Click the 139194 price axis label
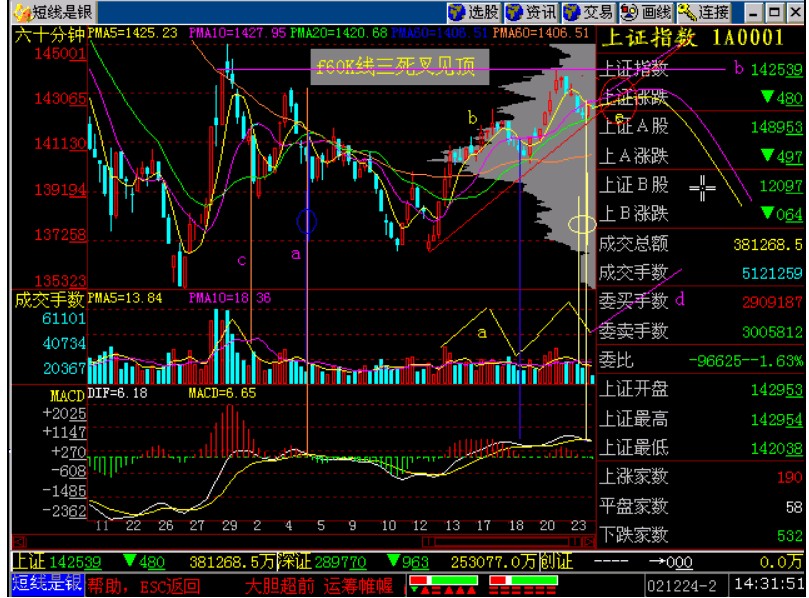The height and width of the screenshot is (598, 809). click(x=60, y=190)
